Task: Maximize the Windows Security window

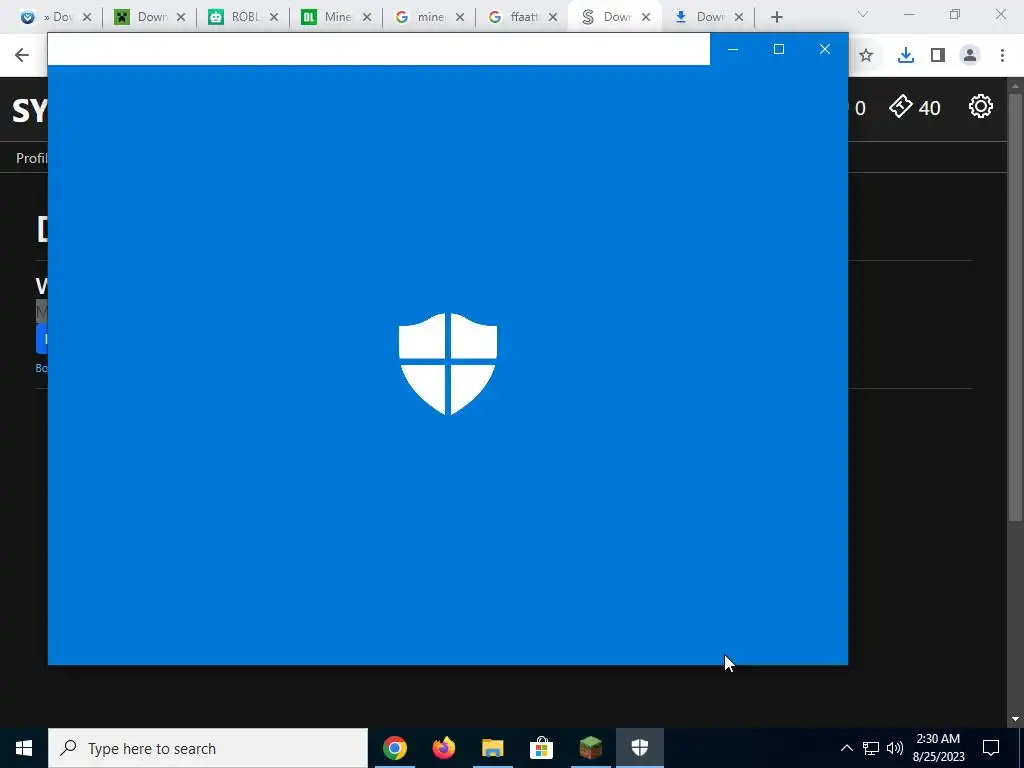Action: point(778,49)
